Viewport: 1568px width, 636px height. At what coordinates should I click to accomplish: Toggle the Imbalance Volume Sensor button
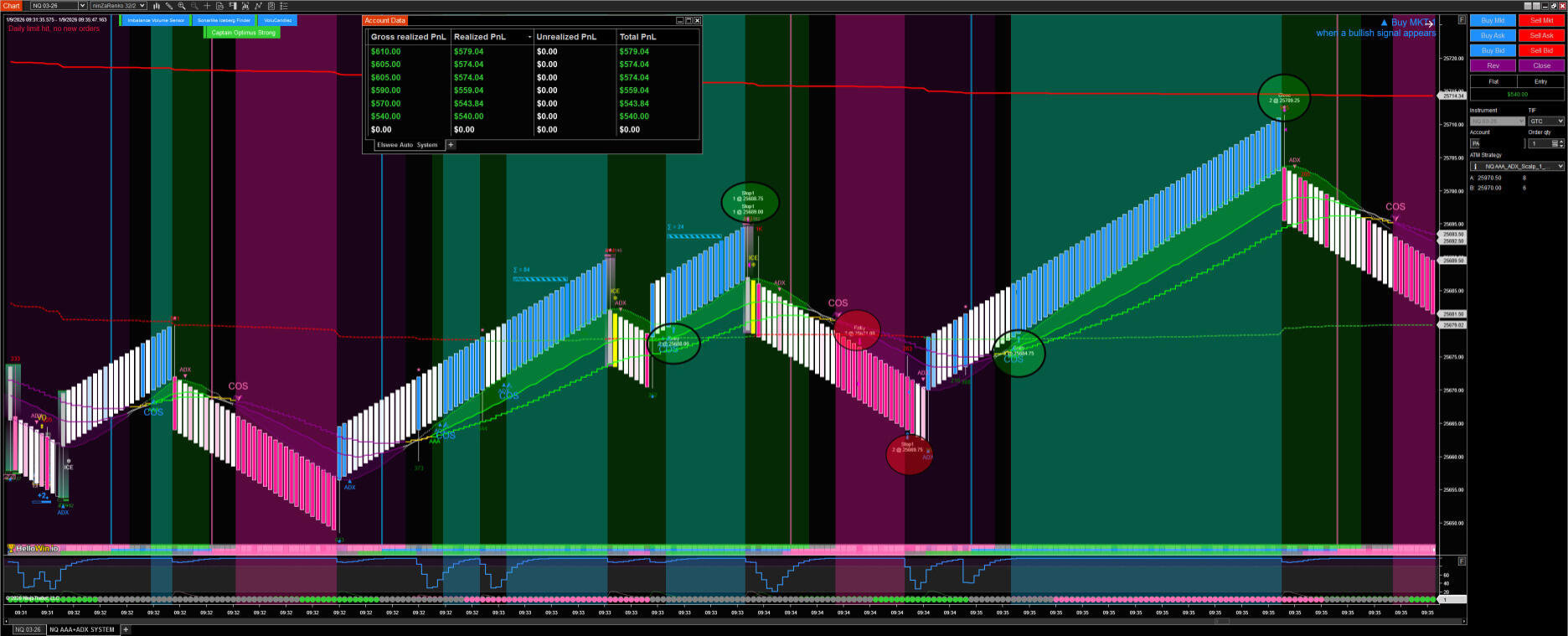pyautogui.click(x=156, y=20)
